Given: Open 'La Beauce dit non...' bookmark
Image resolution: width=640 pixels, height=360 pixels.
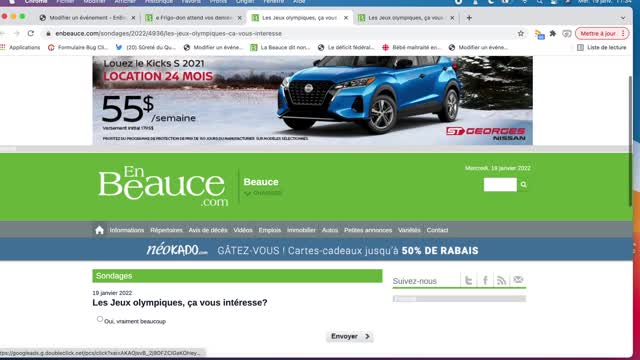Looking at the screenshot, I should point(280,47).
